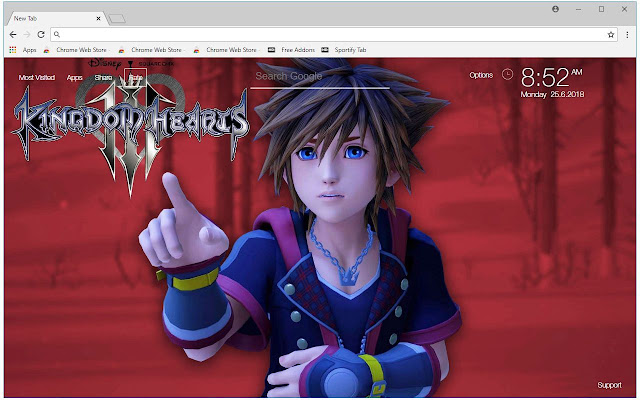Bookmark this page with the star icon
Screen dimensions: 640x400
(611, 35)
